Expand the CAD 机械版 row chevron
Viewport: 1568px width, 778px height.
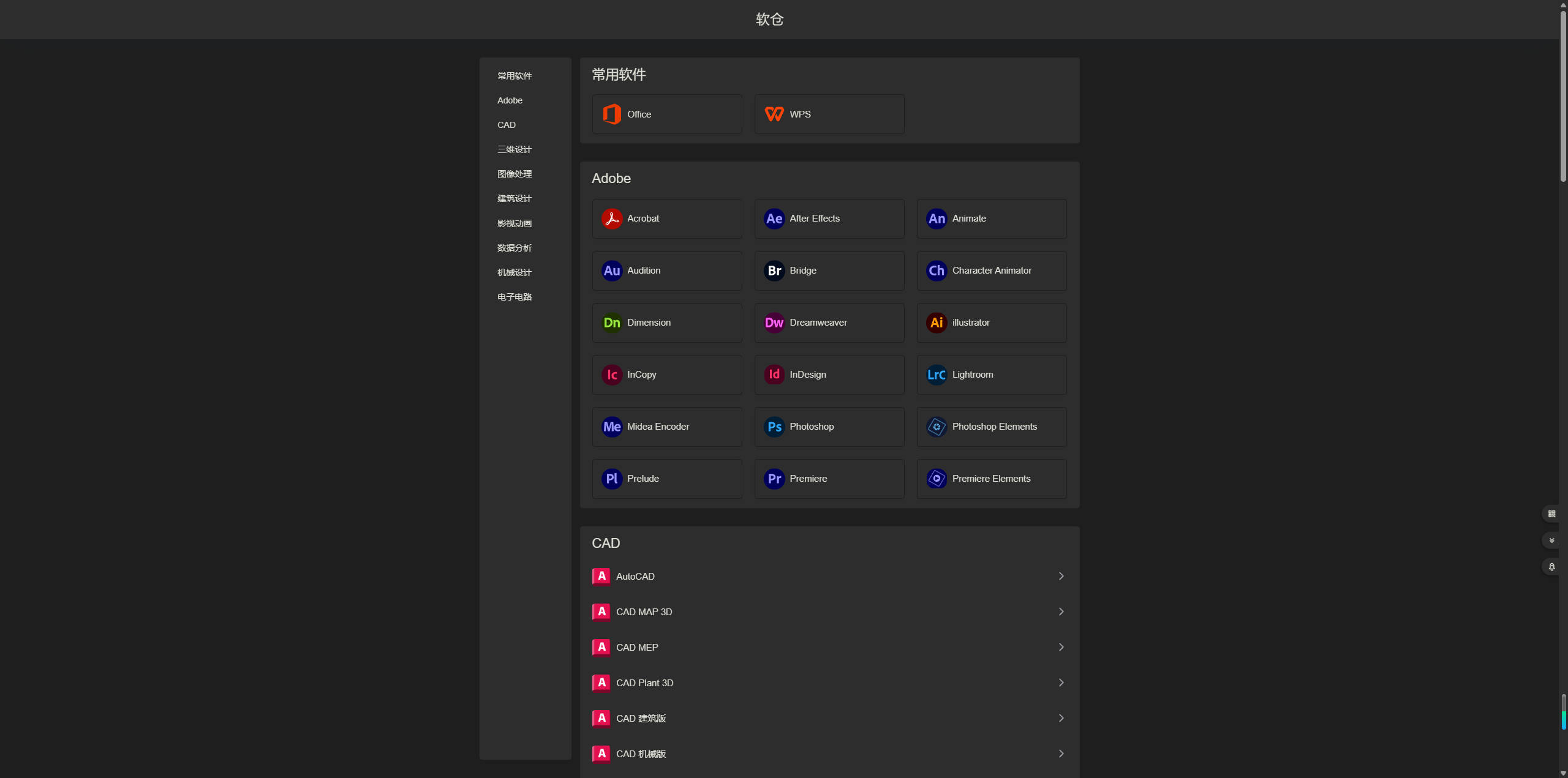tap(1061, 754)
